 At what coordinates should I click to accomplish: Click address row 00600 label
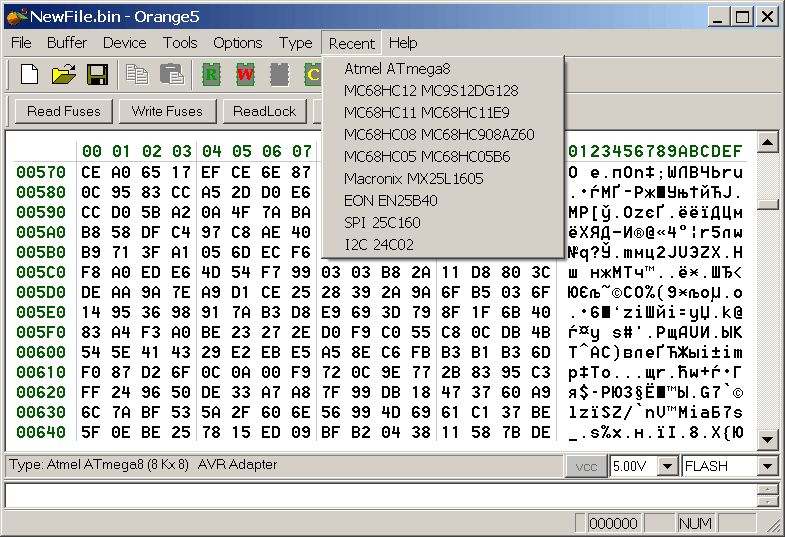[41, 352]
